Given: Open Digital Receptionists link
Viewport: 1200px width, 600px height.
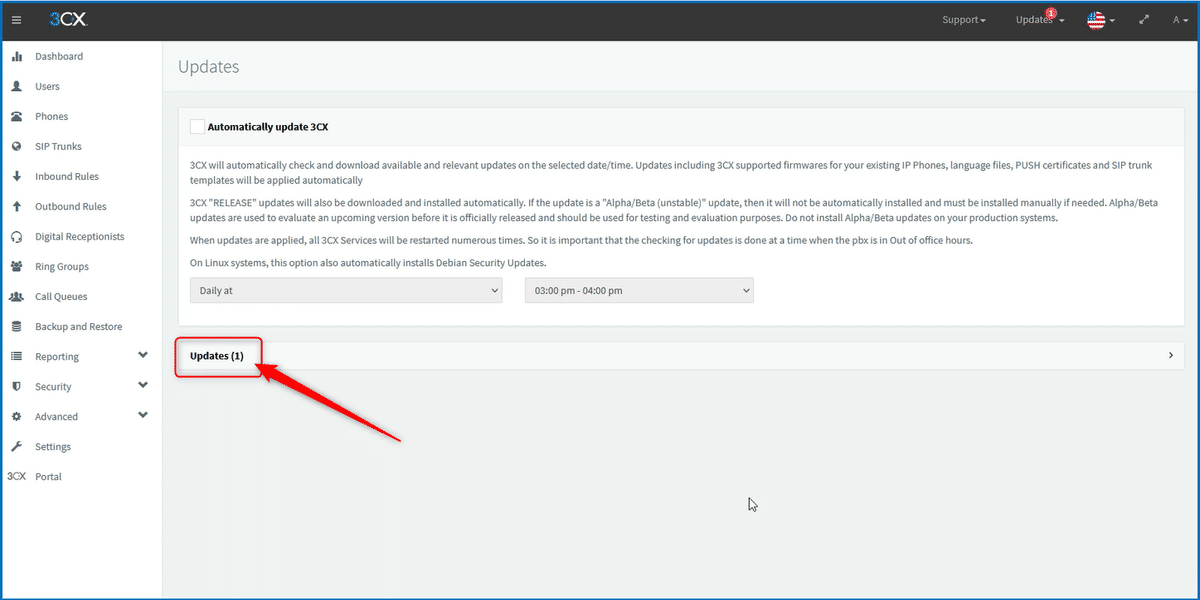Looking at the screenshot, I should tap(80, 236).
